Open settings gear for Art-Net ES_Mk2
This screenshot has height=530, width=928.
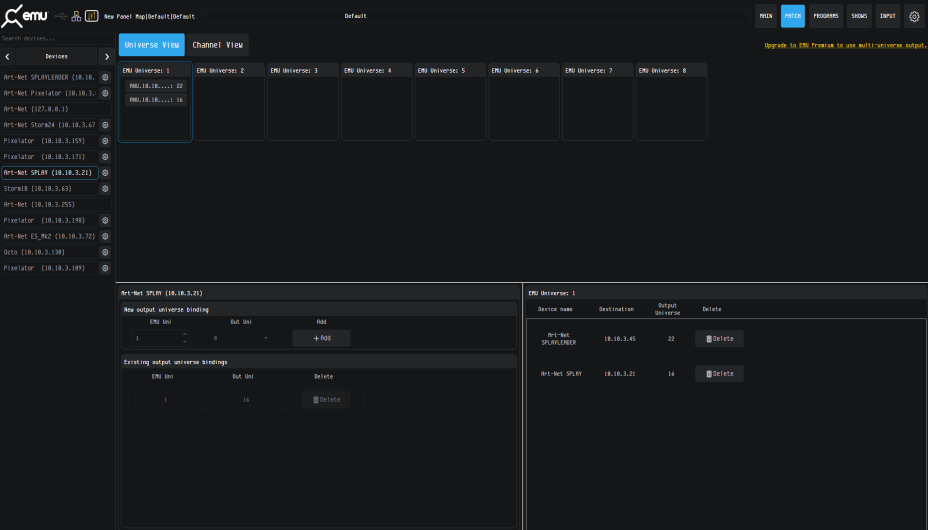(105, 236)
